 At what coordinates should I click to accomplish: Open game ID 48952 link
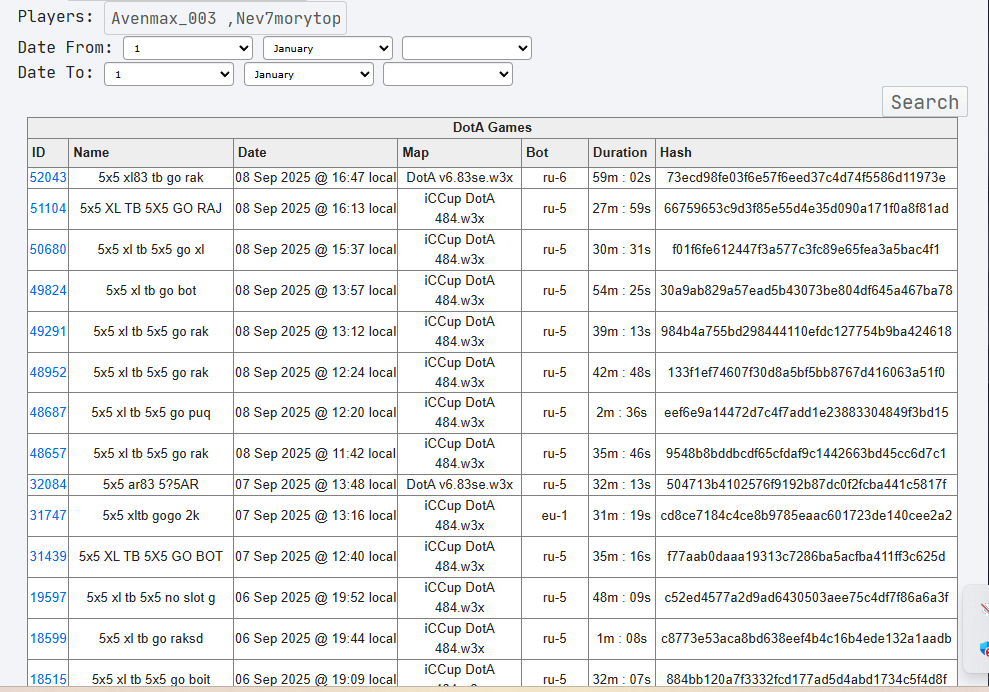48,372
